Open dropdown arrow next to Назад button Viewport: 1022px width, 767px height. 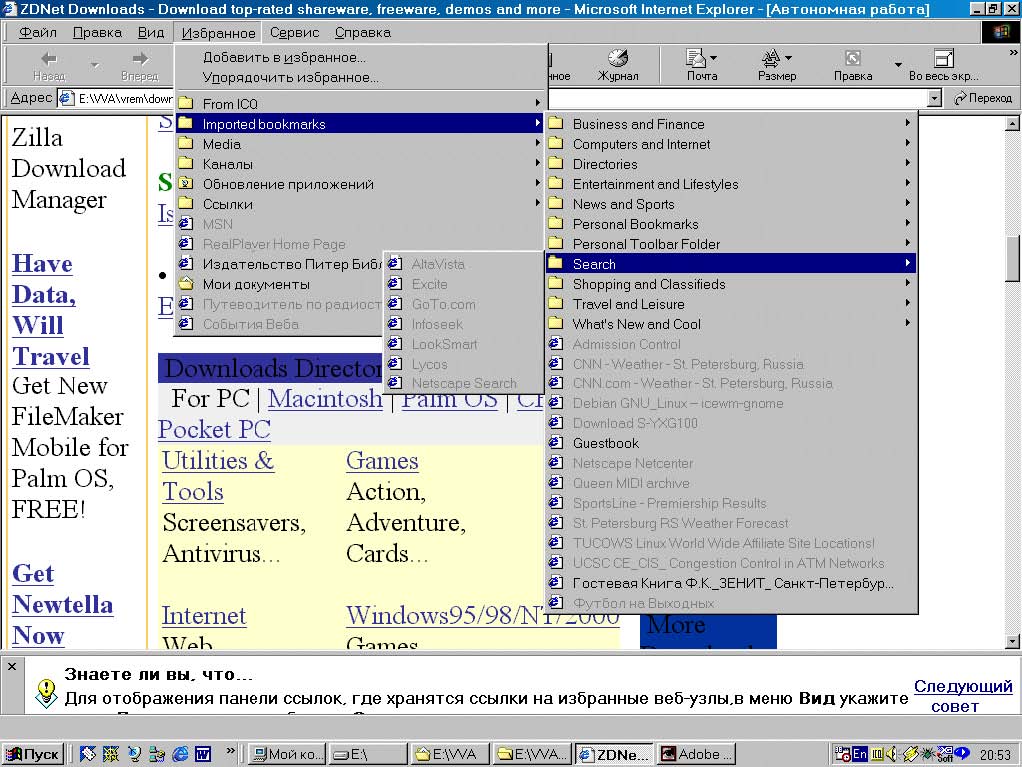[95, 65]
